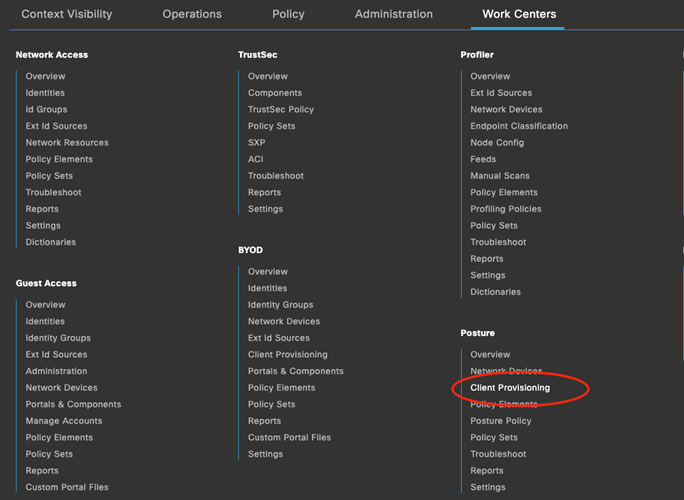Open Client Provisioning under BYOD
Image resolution: width=684 pixels, height=500 pixels.
288,355
